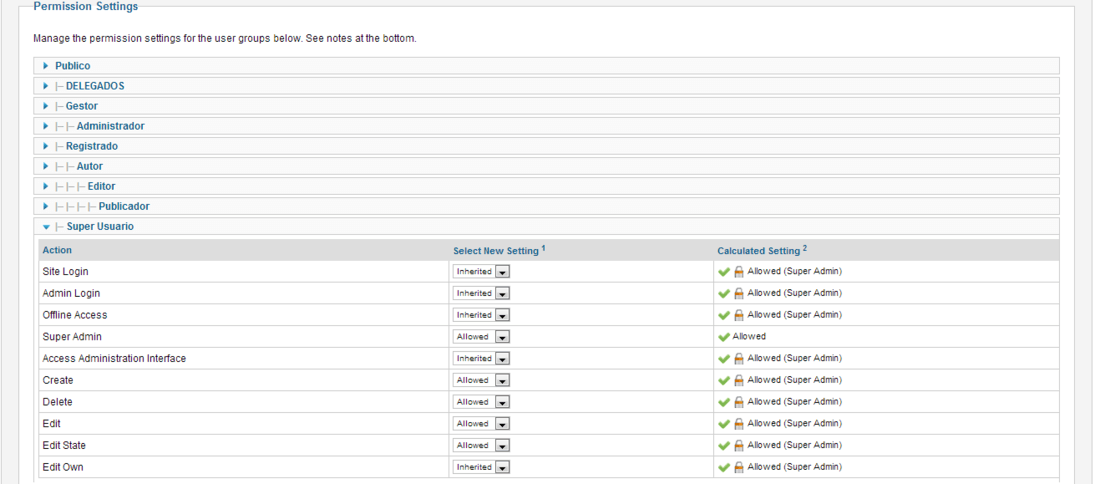
Task: Expand the Publico group panel
Action: click(546, 66)
